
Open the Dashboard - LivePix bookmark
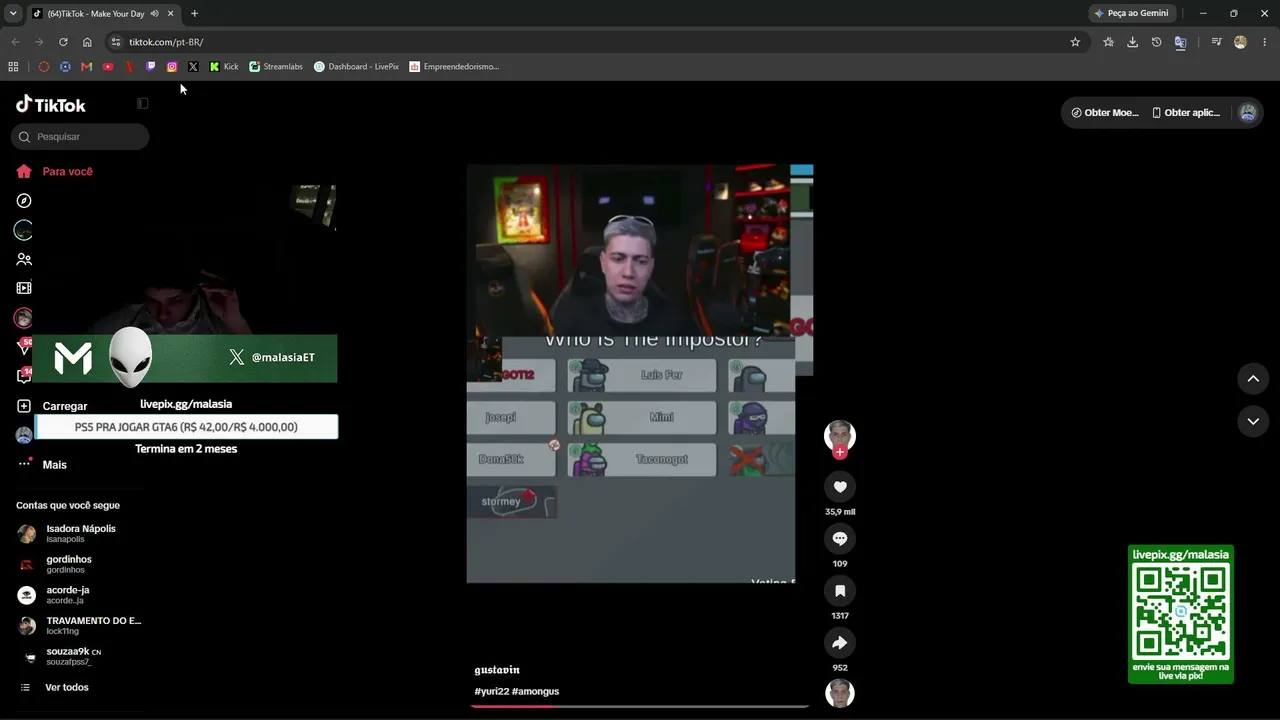coord(356,67)
